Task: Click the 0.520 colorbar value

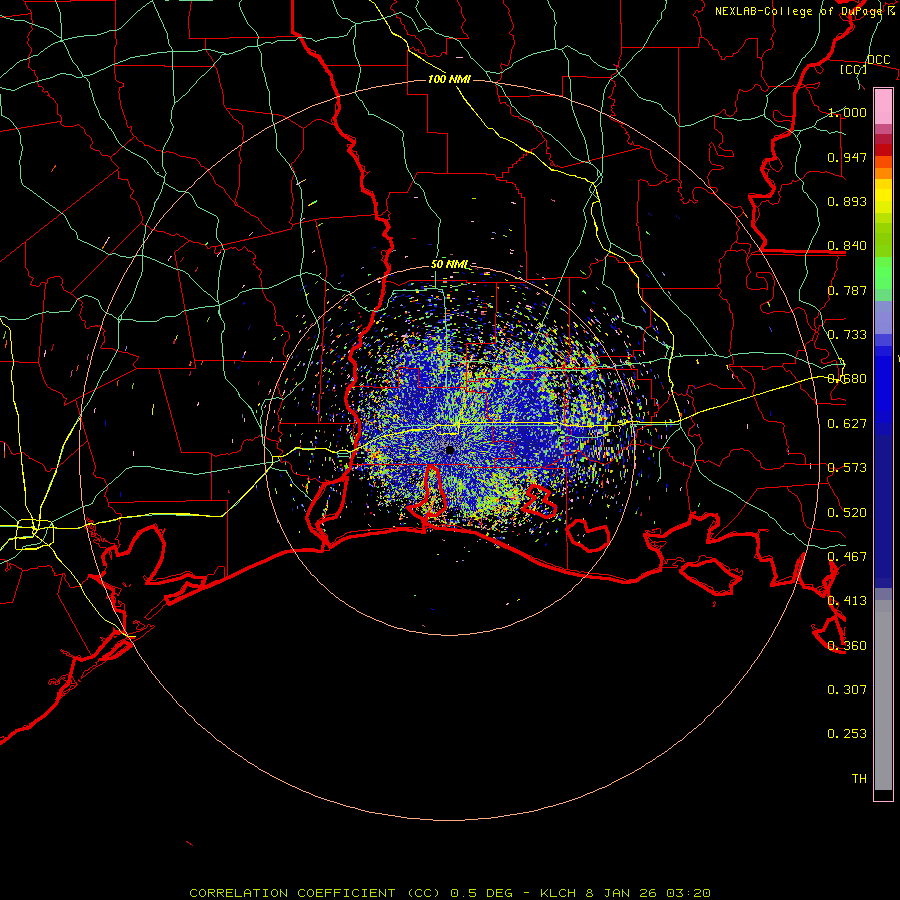Action: [847, 513]
